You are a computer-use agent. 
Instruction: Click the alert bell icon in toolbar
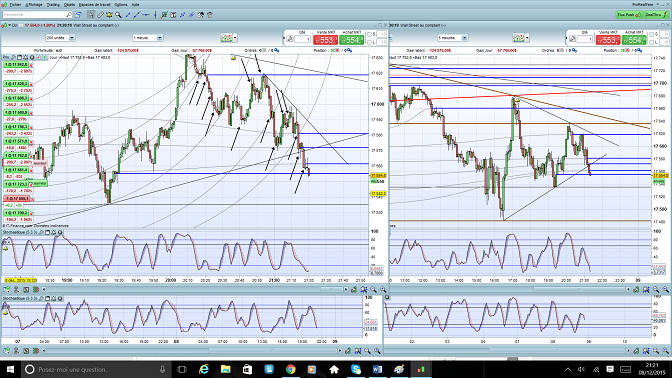(109, 15)
